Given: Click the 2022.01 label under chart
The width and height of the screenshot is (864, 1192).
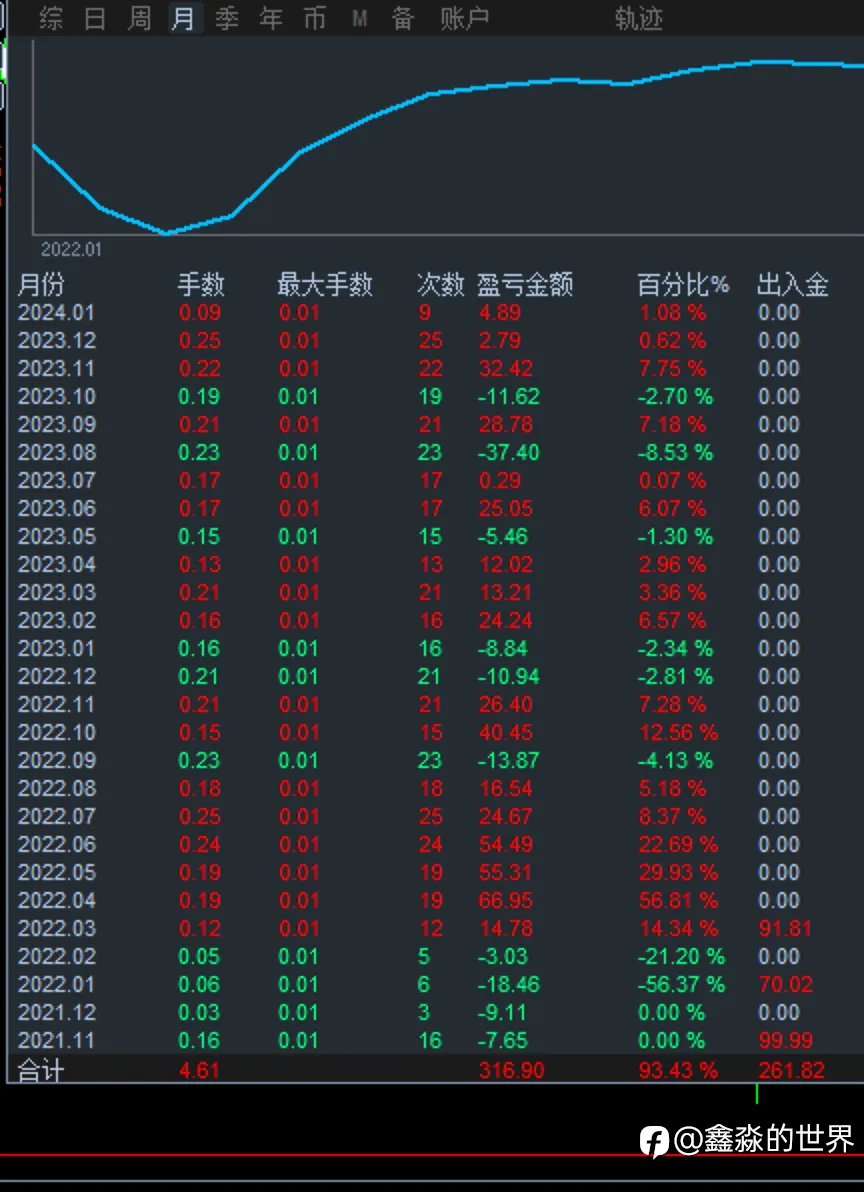Looking at the screenshot, I should tap(71, 249).
